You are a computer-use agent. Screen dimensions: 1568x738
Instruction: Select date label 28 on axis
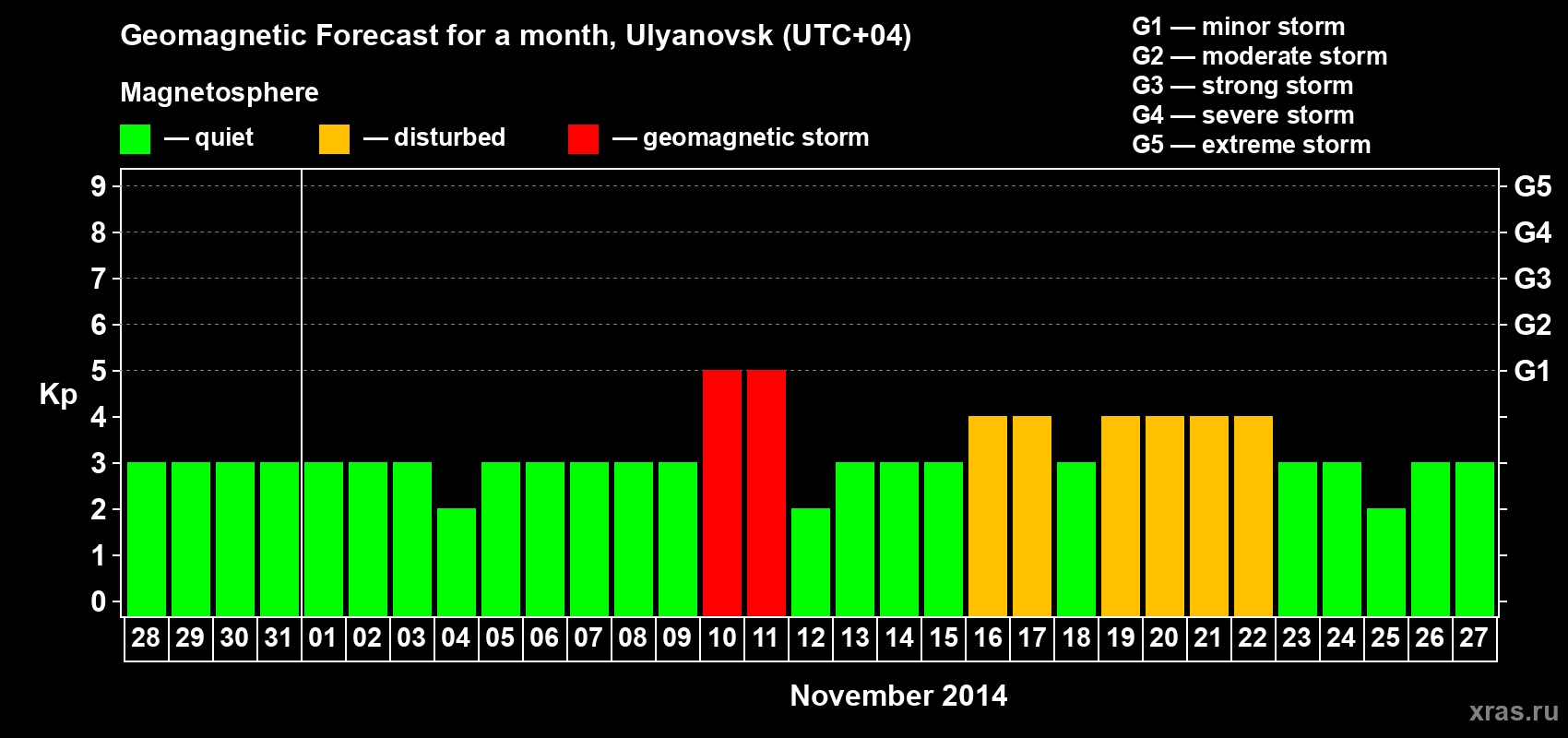[x=146, y=637]
